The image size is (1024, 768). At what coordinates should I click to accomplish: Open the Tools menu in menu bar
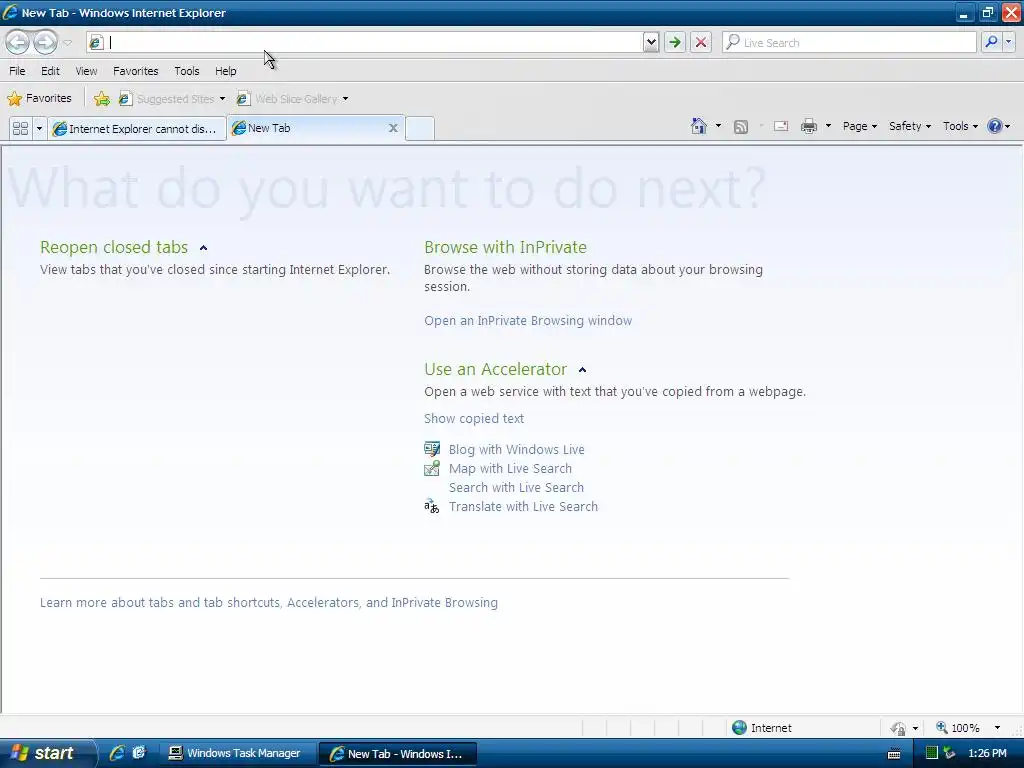[x=187, y=71]
